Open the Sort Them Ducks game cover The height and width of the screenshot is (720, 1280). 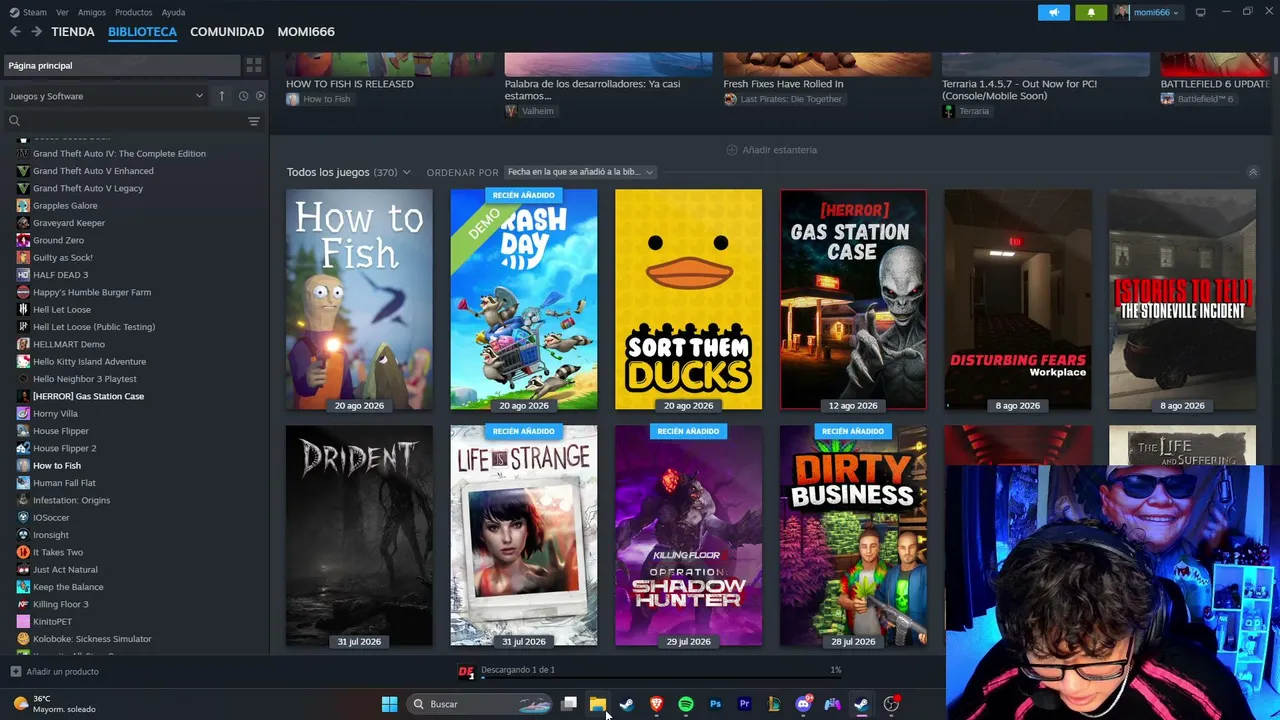click(x=688, y=300)
